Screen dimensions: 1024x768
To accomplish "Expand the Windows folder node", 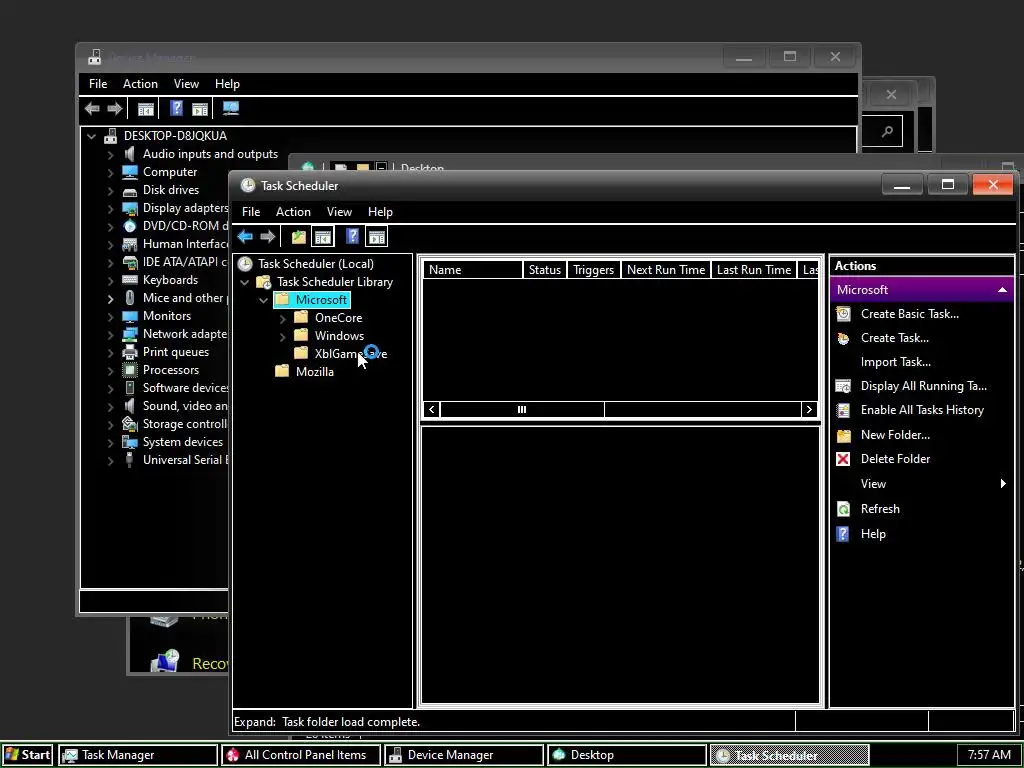I will (283, 336).
